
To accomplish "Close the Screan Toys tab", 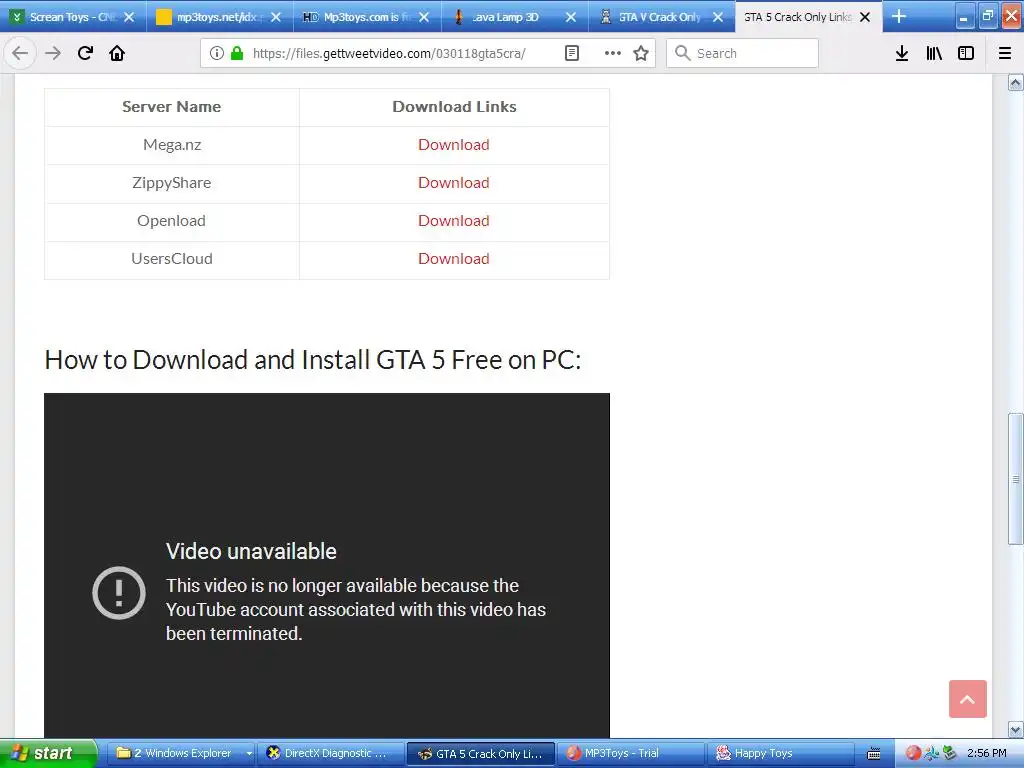I will pos(129,17).
